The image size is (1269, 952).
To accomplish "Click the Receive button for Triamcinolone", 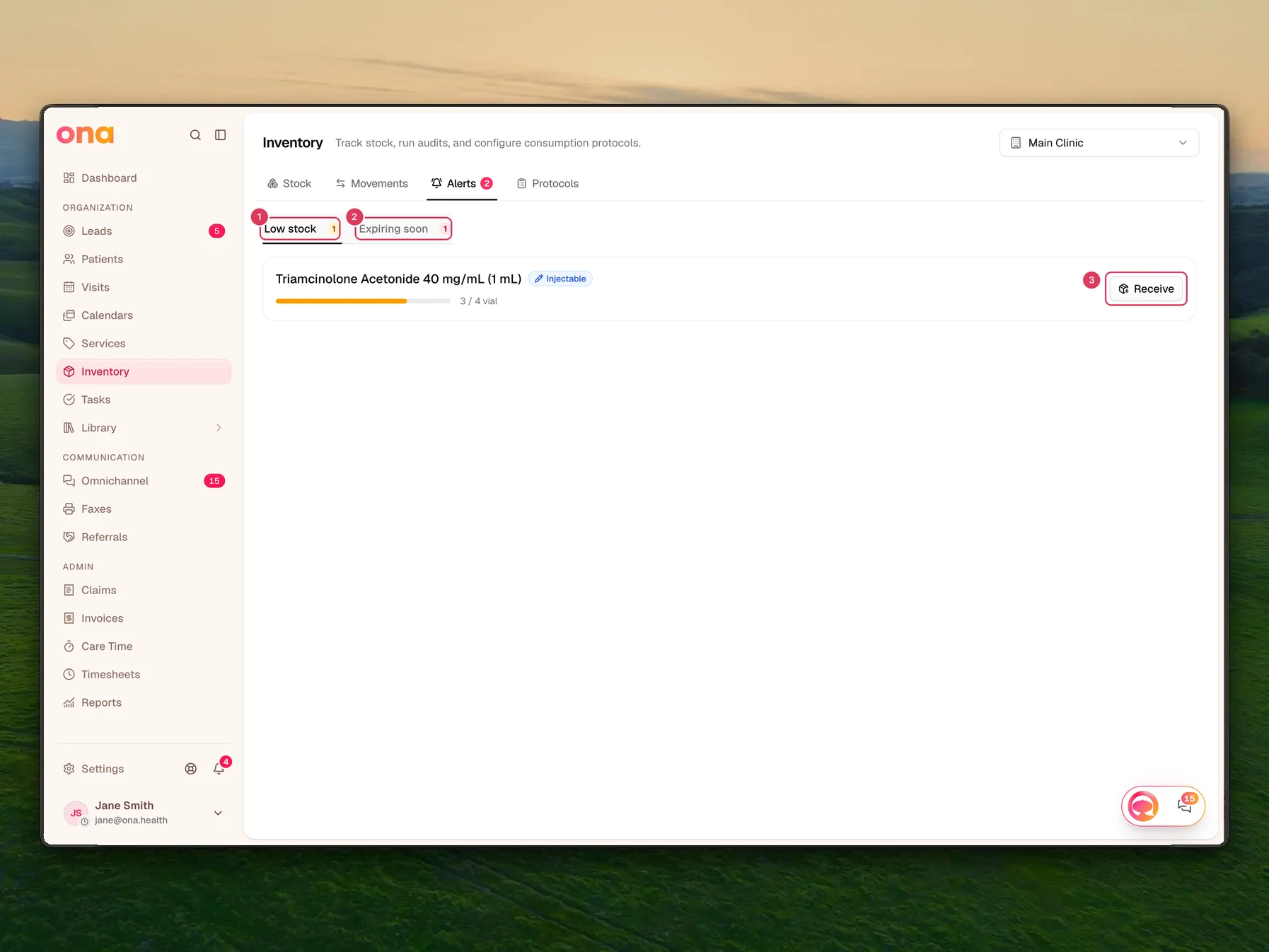I will [1146, 289].
